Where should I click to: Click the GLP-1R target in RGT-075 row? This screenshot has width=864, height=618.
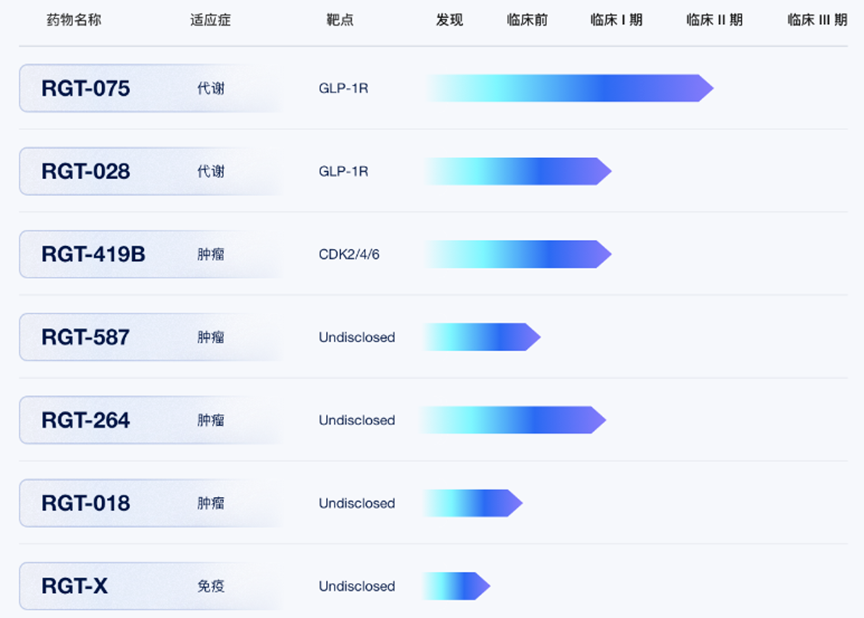coord(343,89)
